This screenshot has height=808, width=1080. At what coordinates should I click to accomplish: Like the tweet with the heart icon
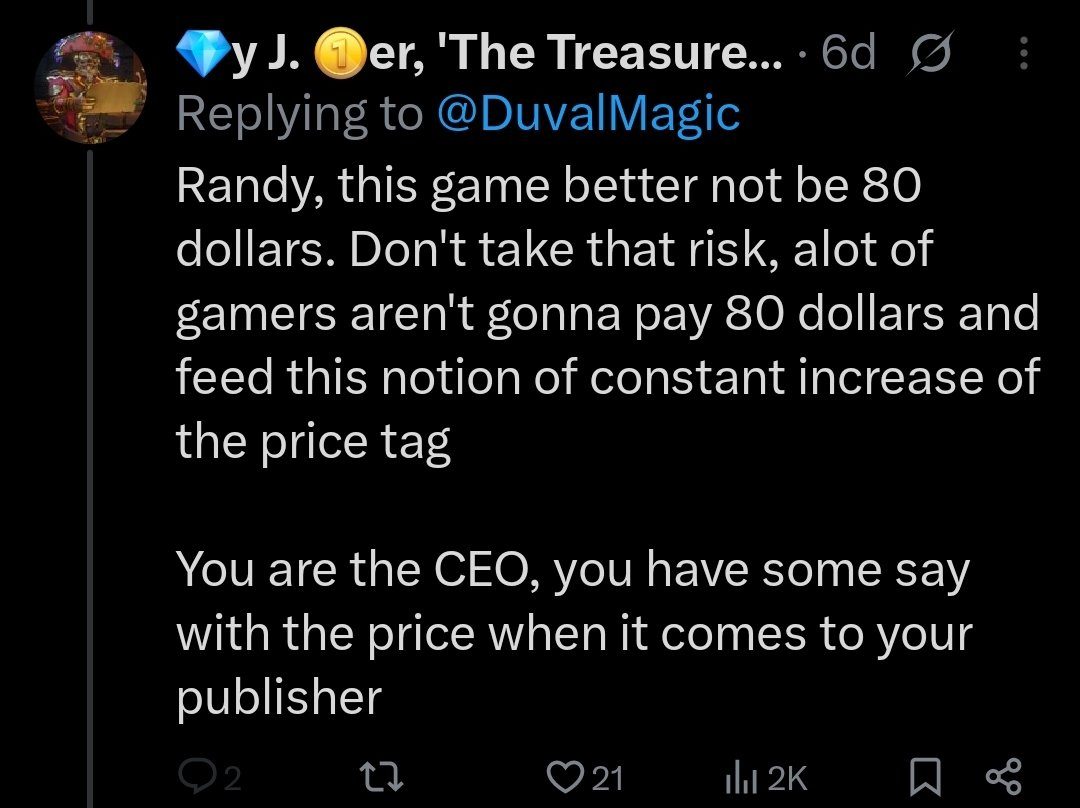564,777
